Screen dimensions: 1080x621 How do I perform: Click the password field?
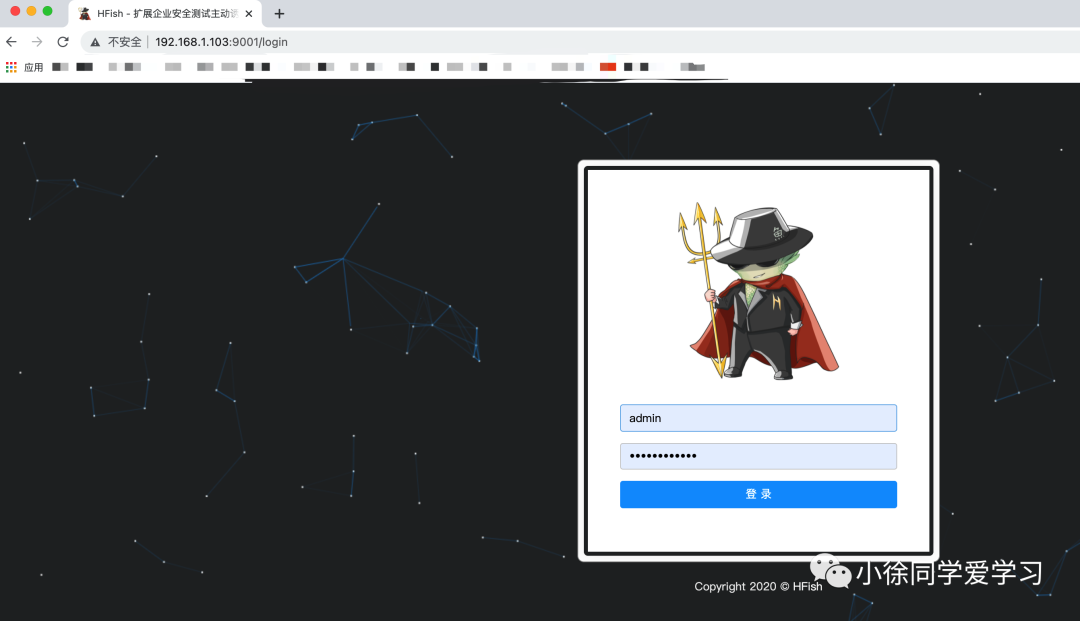(x=758, y=456)
